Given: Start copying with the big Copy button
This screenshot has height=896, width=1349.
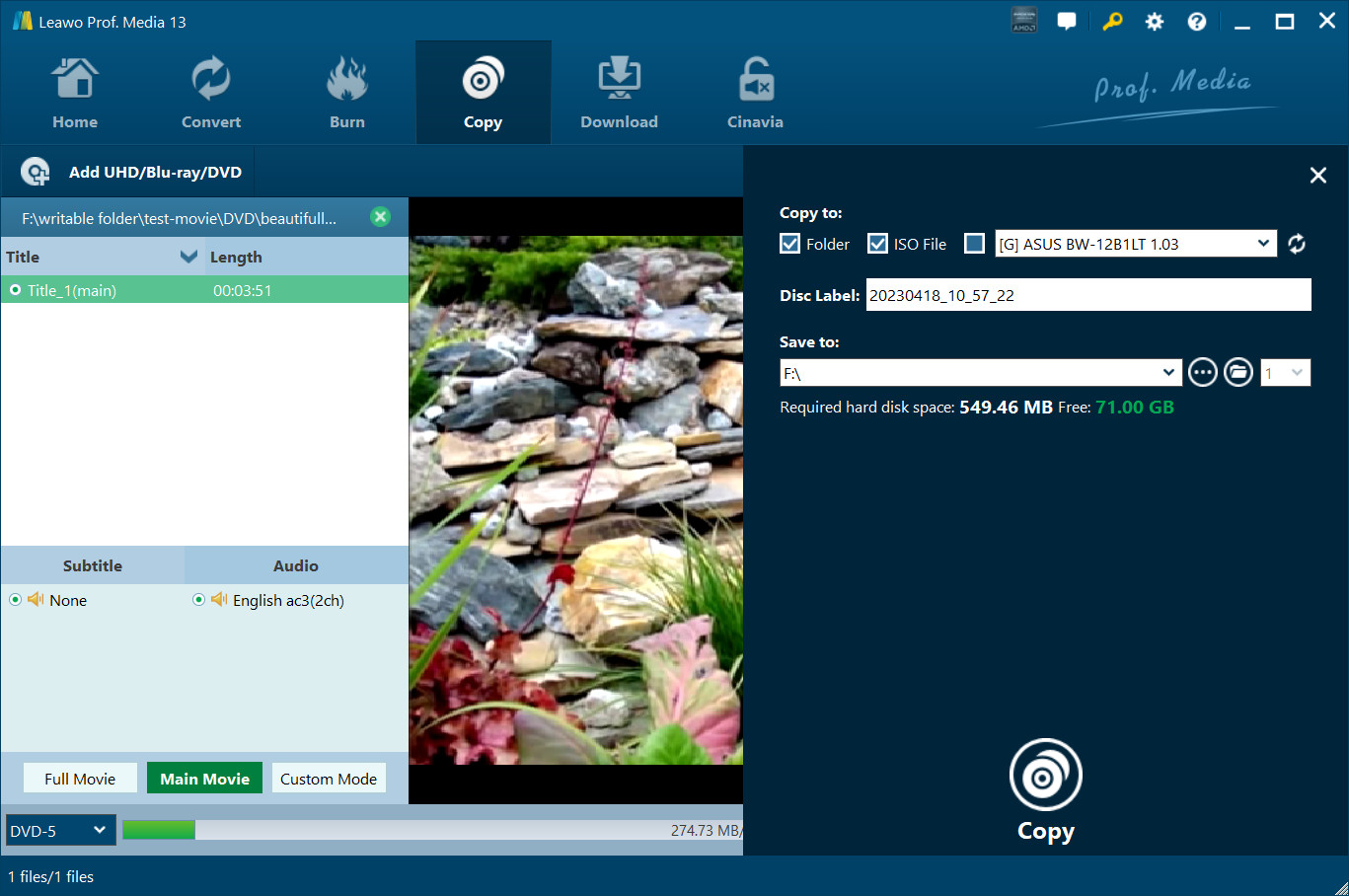Looking at the screenshot, I should [1046, 791].
